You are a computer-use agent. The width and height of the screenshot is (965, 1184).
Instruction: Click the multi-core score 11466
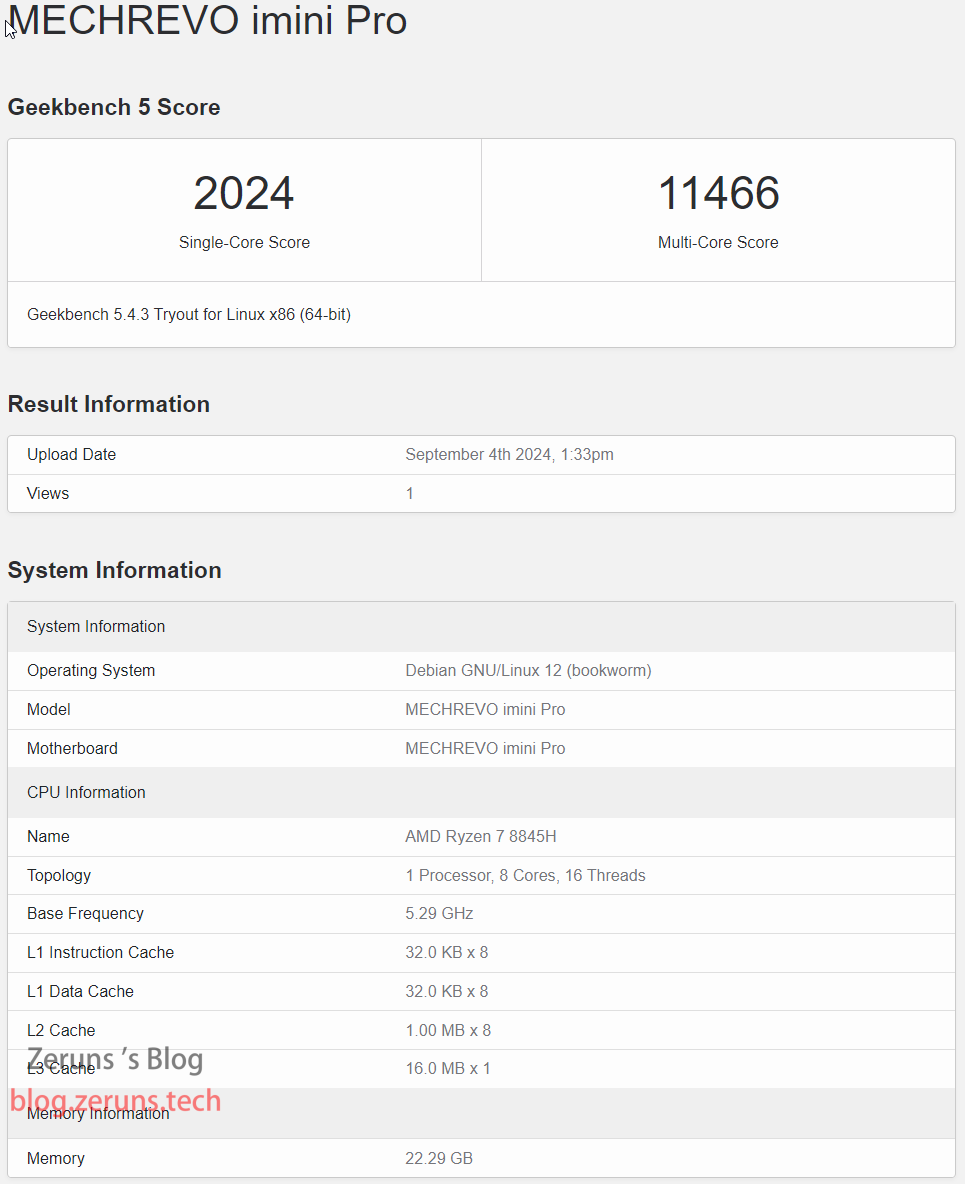(x=718, y=194)
